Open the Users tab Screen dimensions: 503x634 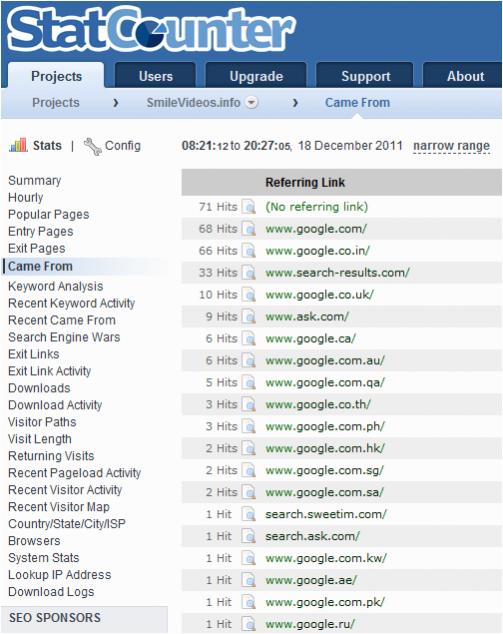click(x=156, y=76)
